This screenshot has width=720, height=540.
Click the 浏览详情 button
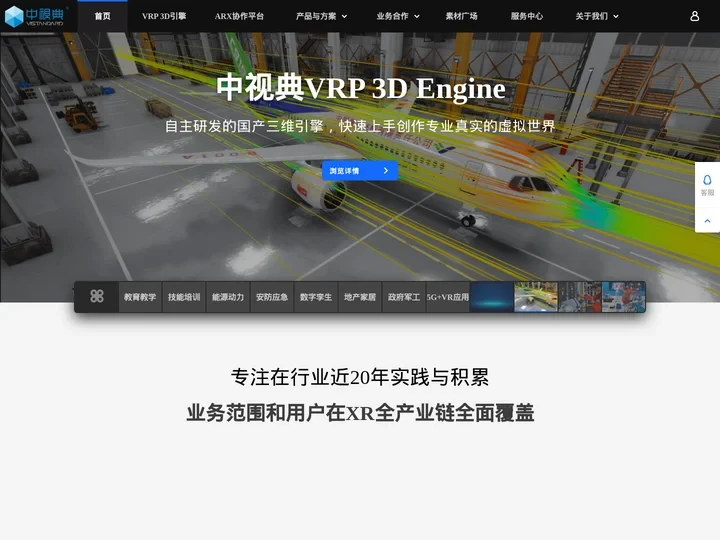tap(360, 171)
